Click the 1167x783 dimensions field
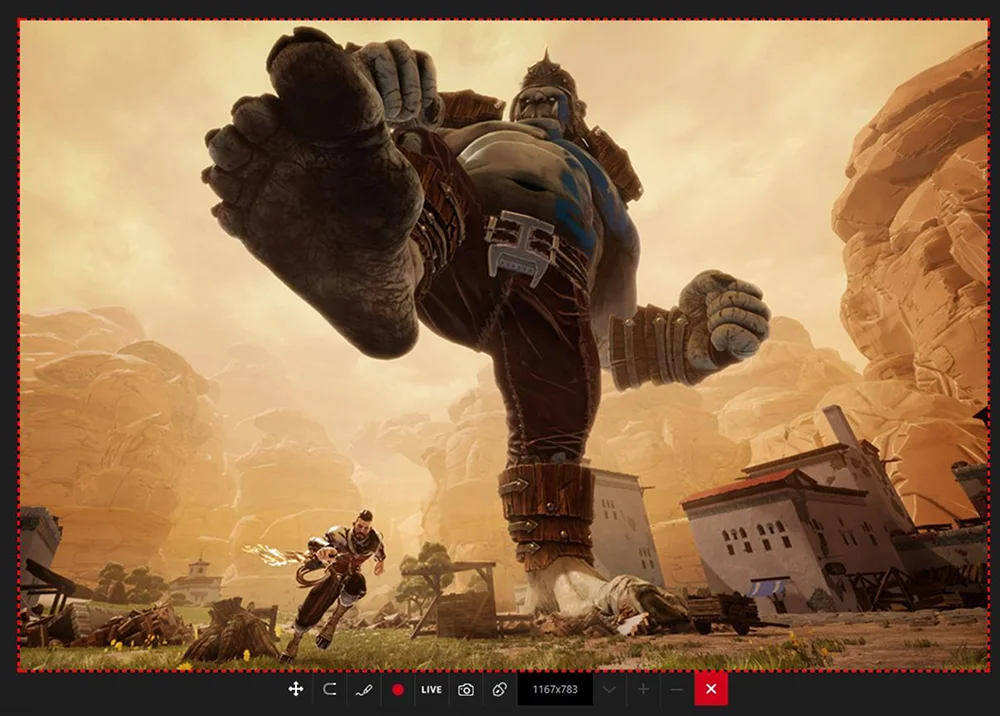Image resolution: width=1000 pixels, height=716 pixels. (554, 689)
